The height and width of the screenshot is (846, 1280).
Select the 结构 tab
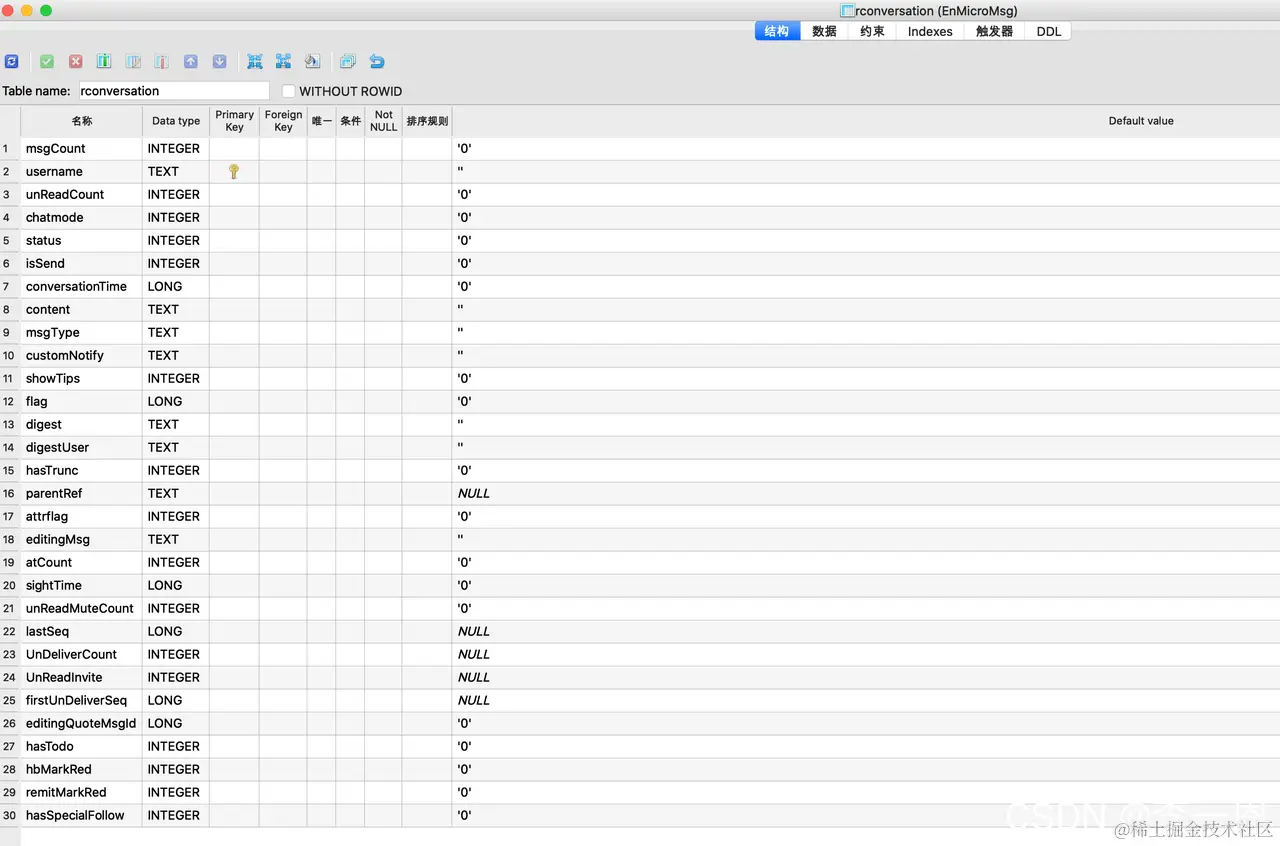tap(777, 31)
